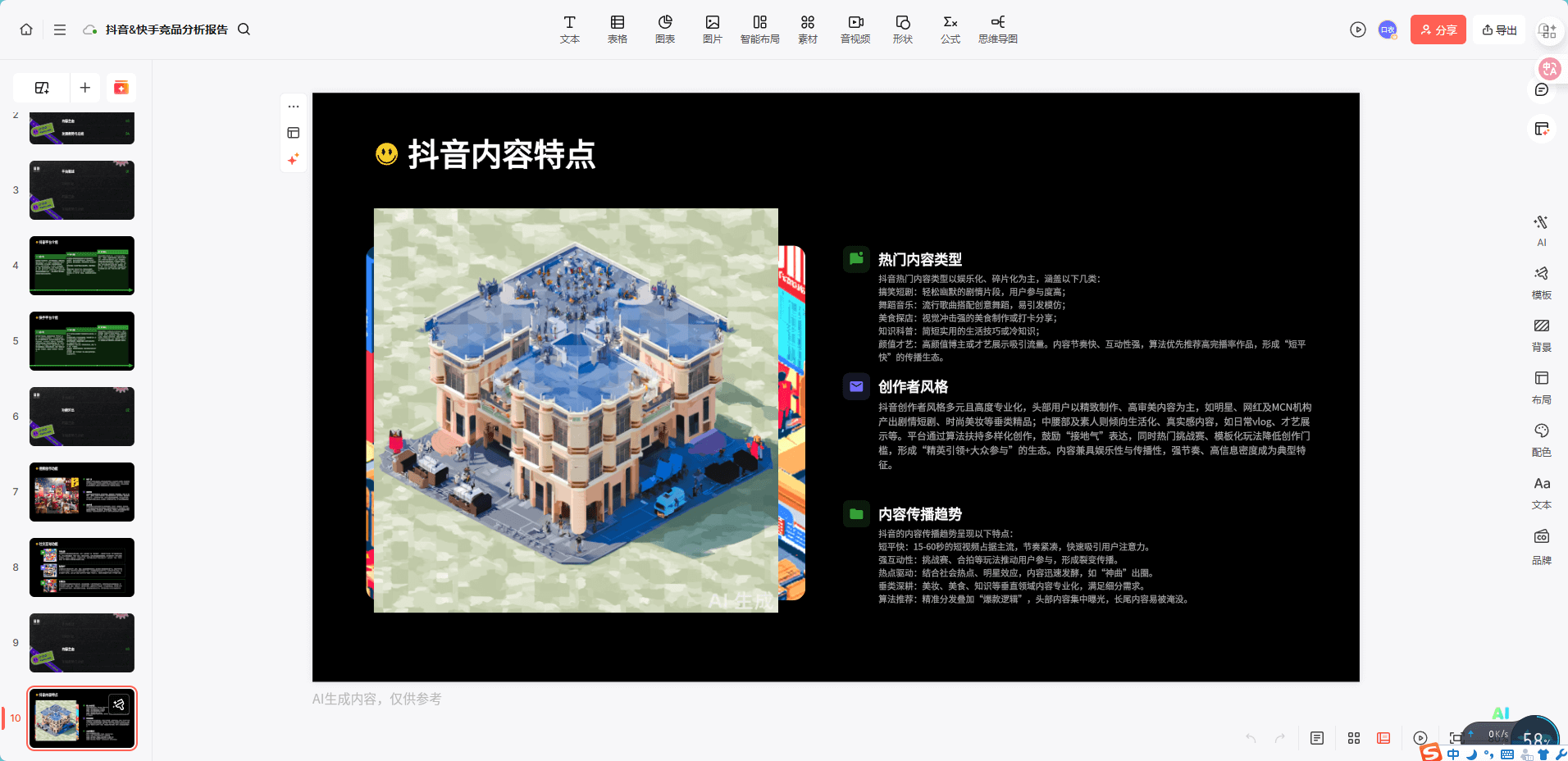The height and width of the screenshot is (761, 1568).
Task: Add a new slide with plus button
Action: [85, 88]
